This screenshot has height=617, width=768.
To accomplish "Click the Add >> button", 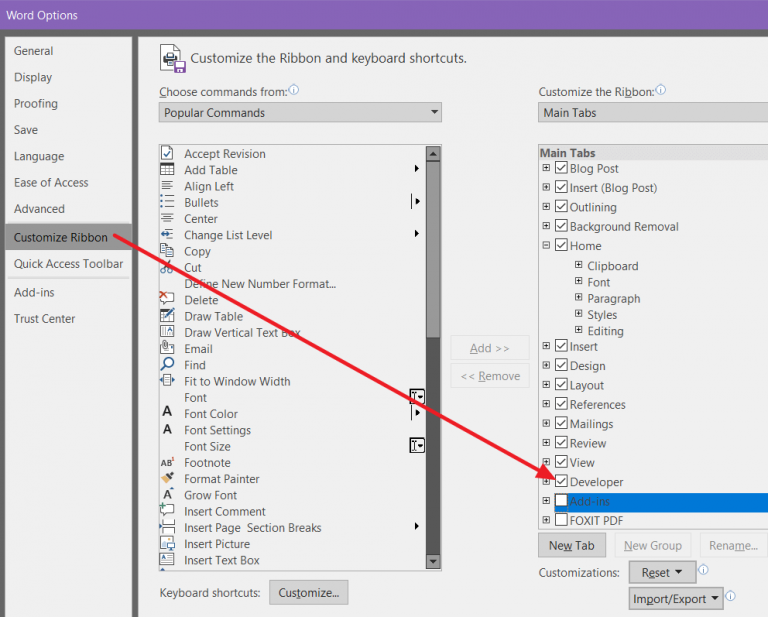I will 490,348.
